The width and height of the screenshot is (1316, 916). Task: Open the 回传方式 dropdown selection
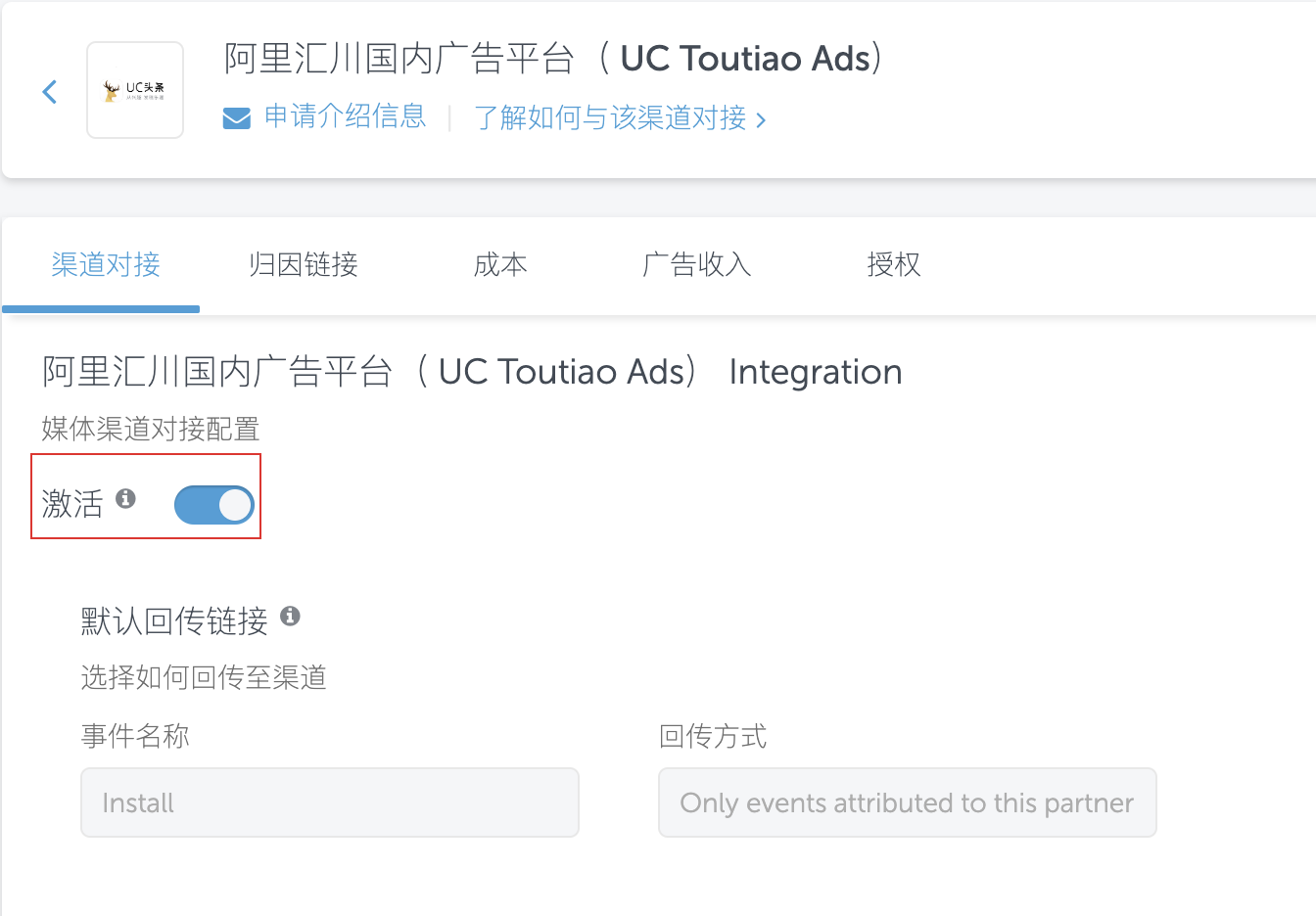click(908, 802)
